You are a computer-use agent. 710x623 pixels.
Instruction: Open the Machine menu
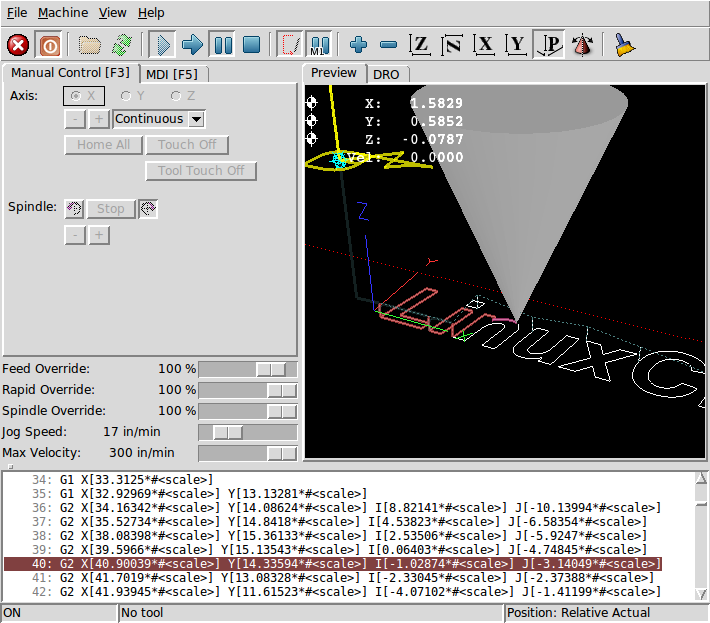[63, 13]
